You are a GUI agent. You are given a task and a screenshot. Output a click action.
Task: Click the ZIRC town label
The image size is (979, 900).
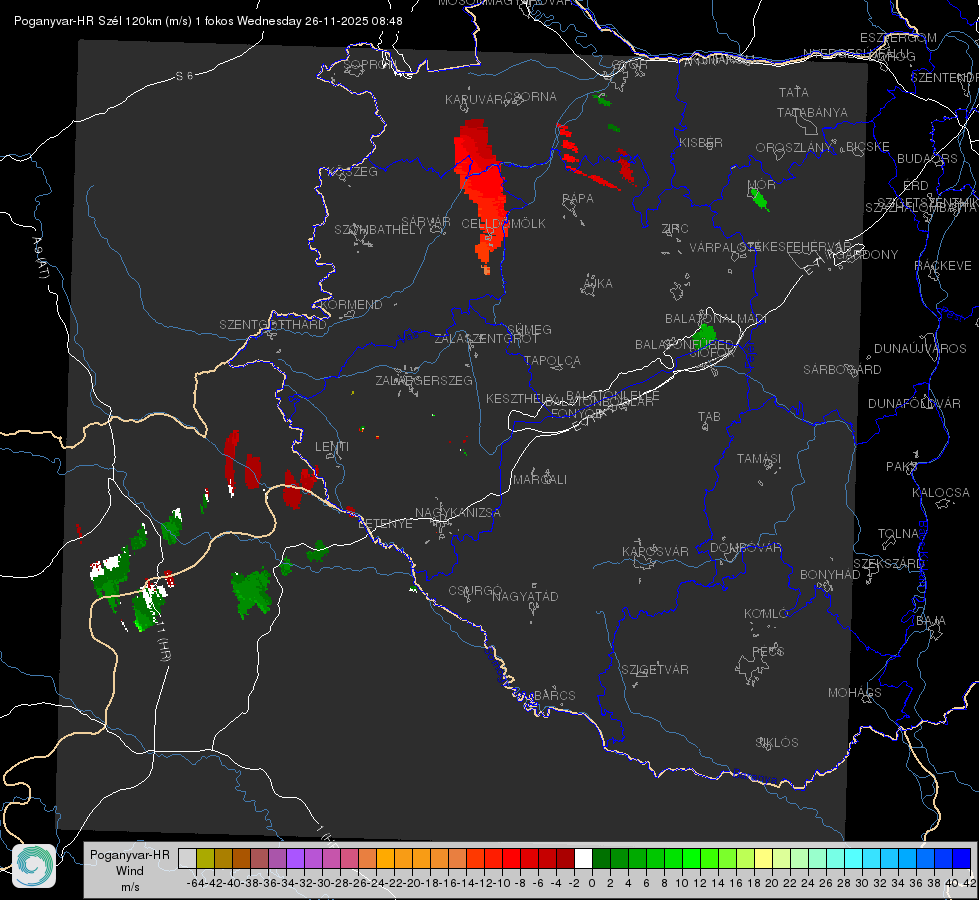point(675,229)
